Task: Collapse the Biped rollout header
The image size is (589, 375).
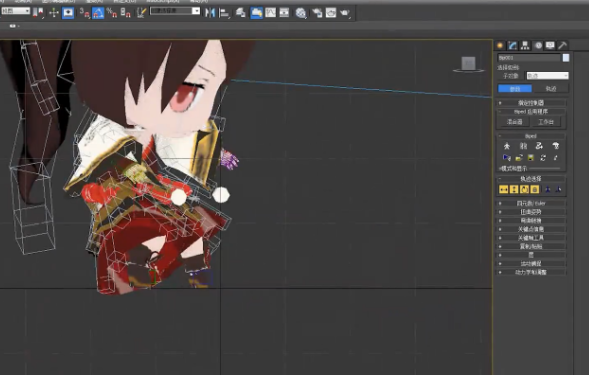Action: [x=532, y=136]
